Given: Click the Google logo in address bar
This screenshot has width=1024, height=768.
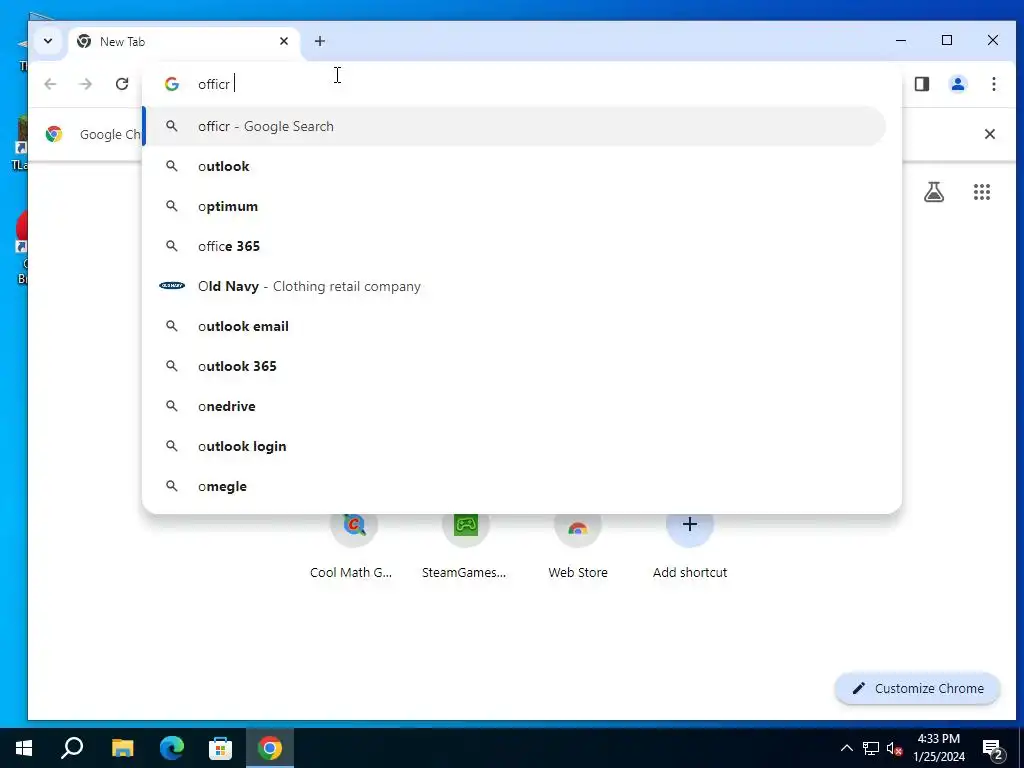Looking at the screenshot, I should coord(172,84).
